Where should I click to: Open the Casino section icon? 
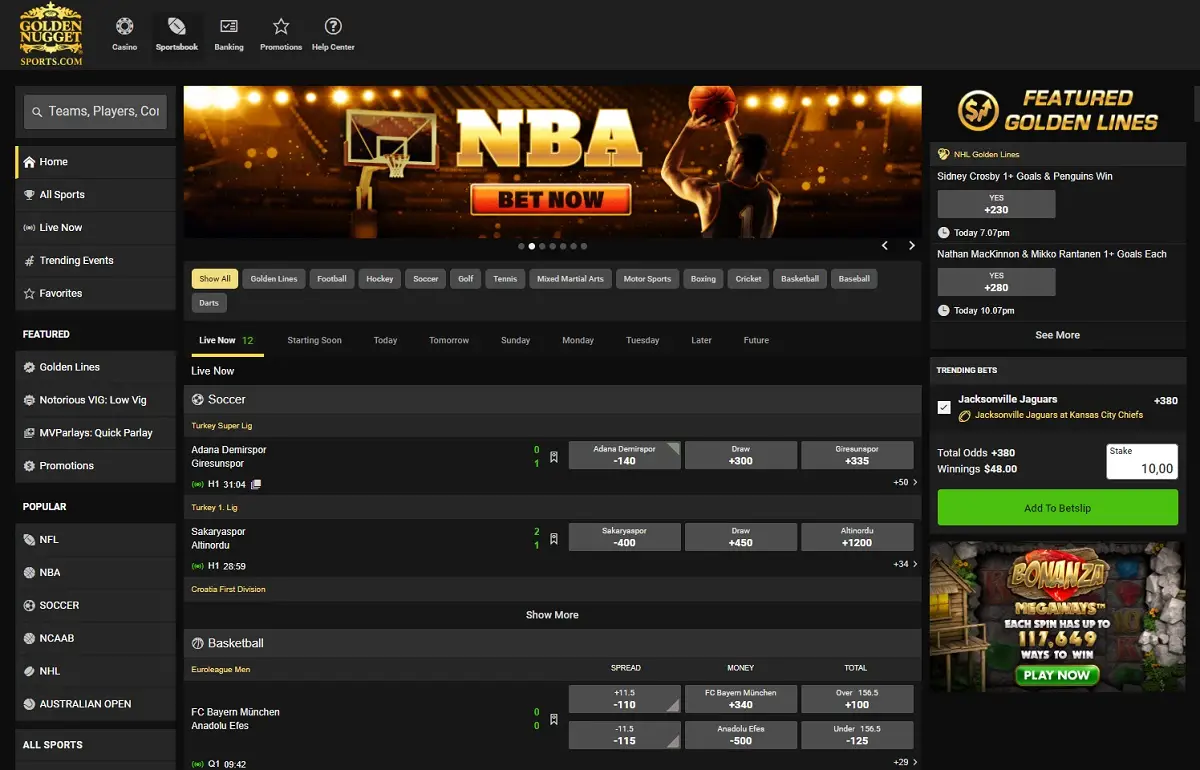(124, 27)
